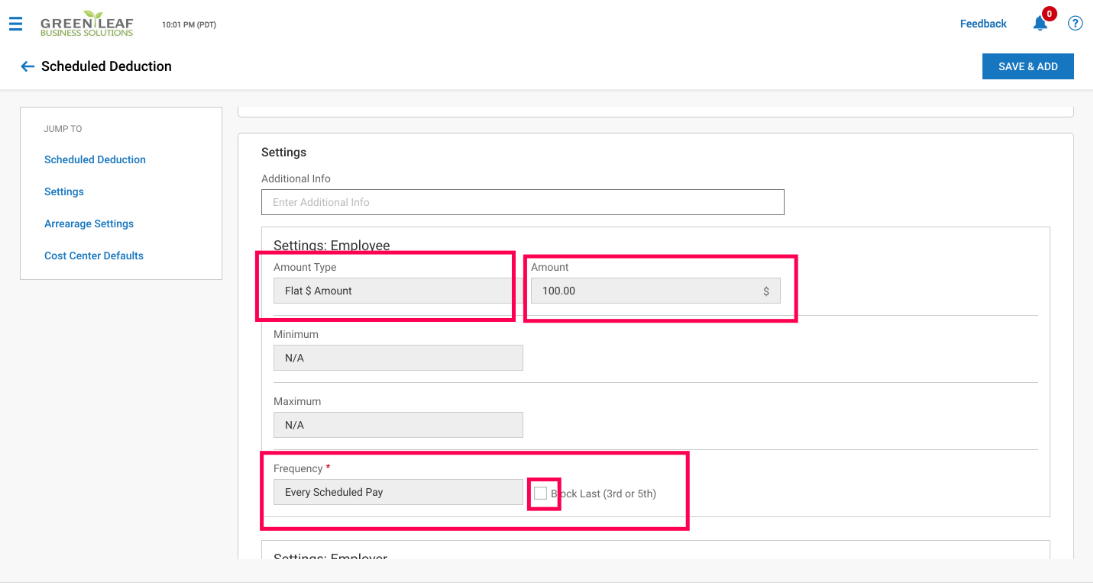Open the help question mark icon

[x=1075, y=24]
